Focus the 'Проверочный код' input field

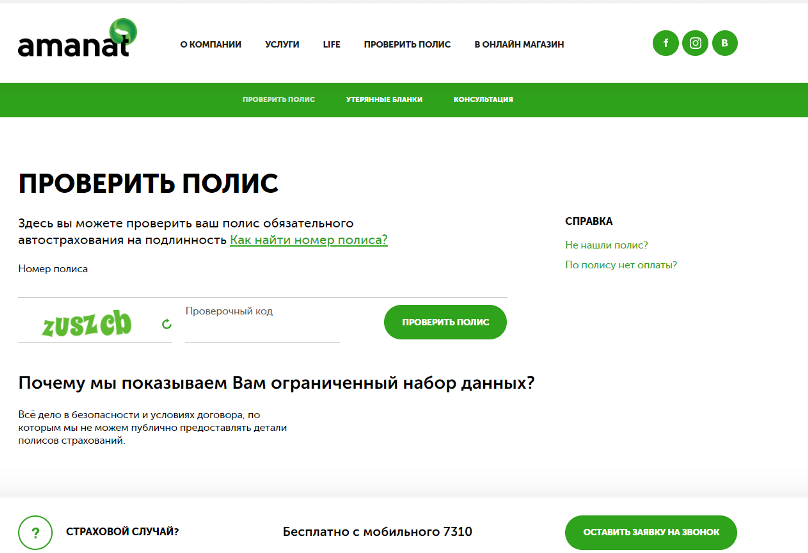262,328
